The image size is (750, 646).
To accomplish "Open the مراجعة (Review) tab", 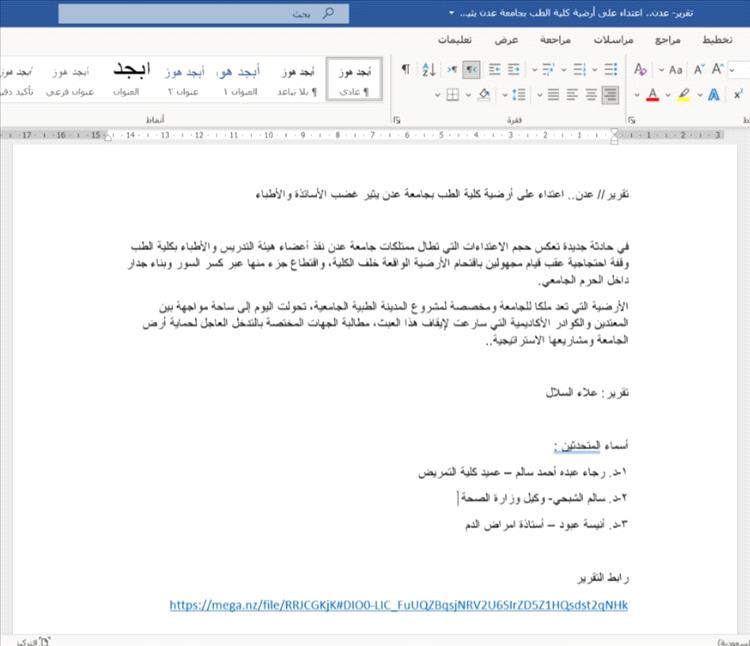I will 555,40.
